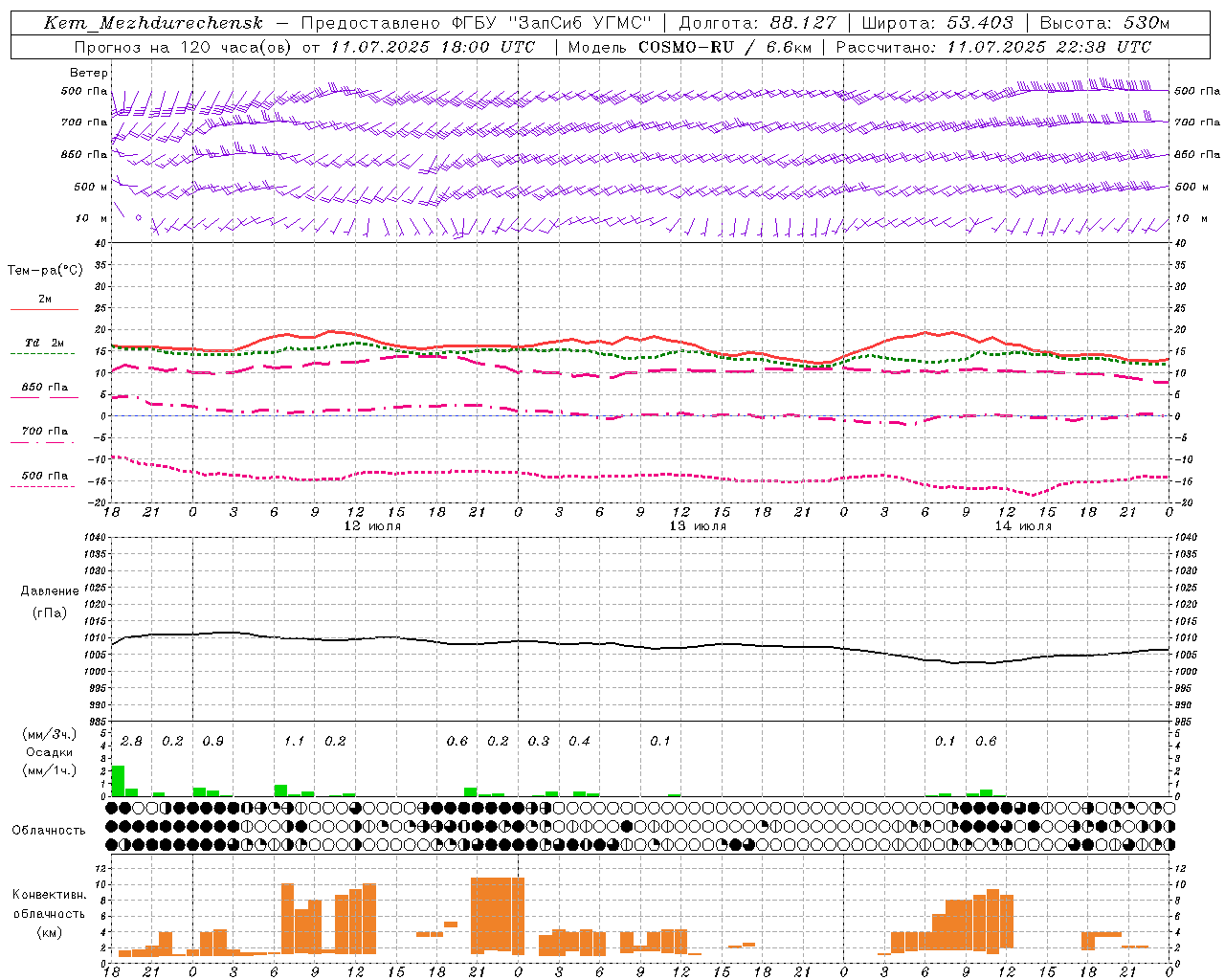
Task: Click the 850 гПа temperature legend entry
Action: (x=45, y=388)
